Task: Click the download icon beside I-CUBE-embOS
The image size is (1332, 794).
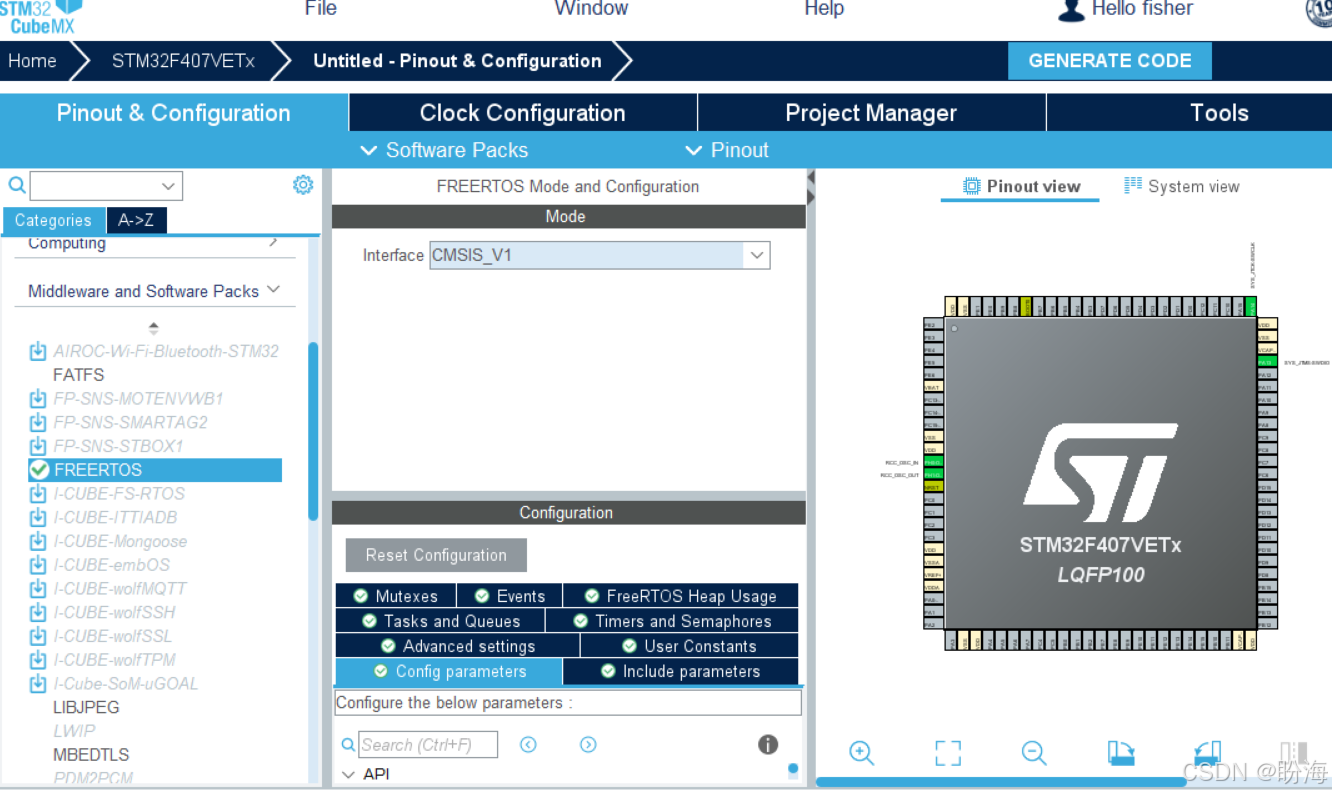Action: pos(38,565)
